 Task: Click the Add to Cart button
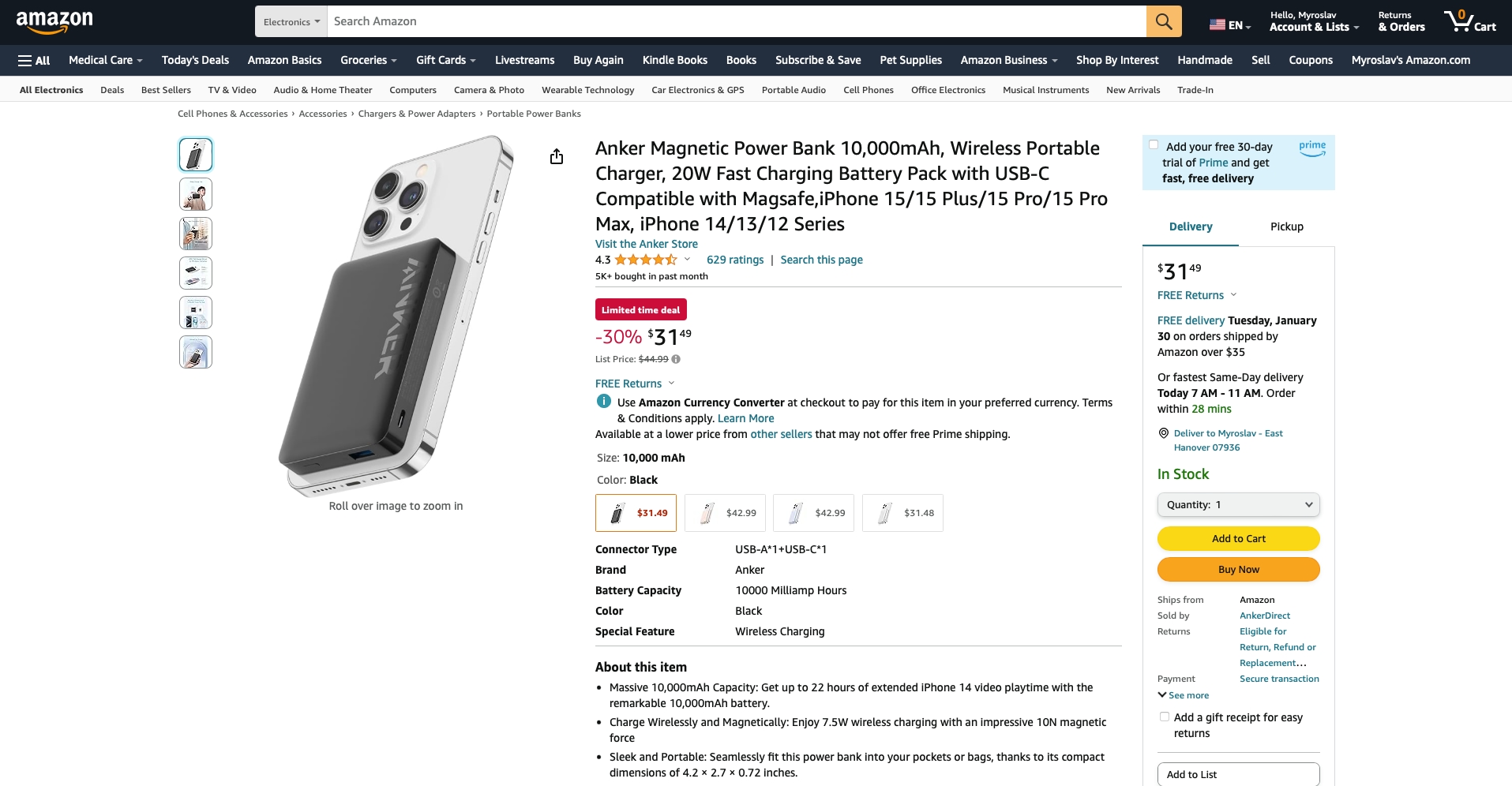(x=1238, y=538)
